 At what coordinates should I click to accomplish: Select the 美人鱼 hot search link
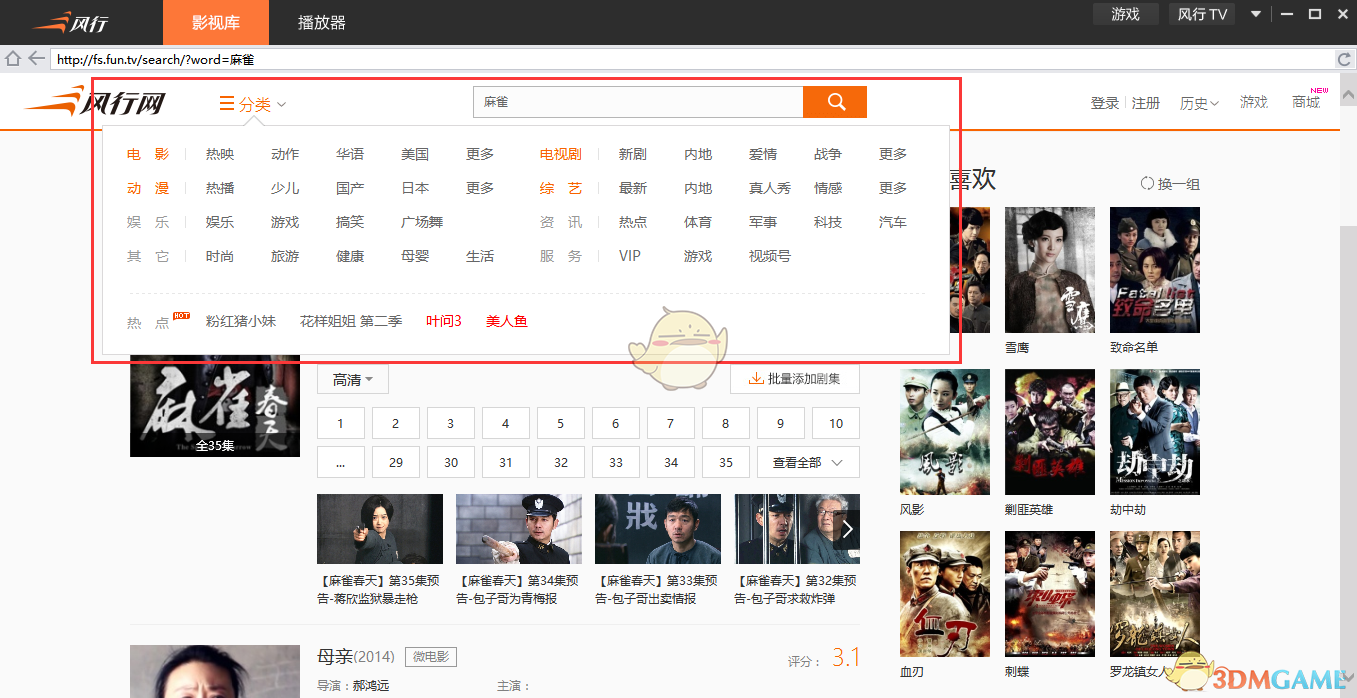pyautogui.click(x=506, y=321)
